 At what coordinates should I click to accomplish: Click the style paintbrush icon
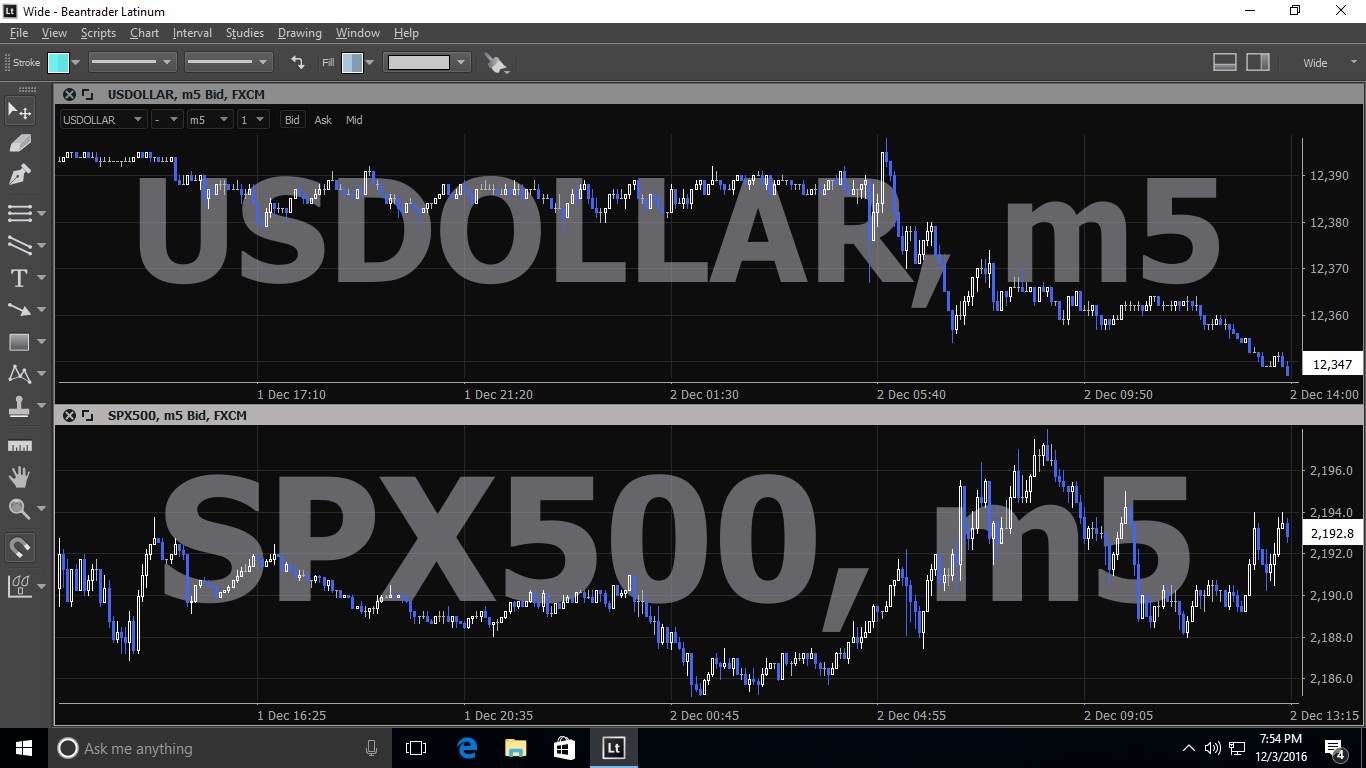(x=496, y=63)
